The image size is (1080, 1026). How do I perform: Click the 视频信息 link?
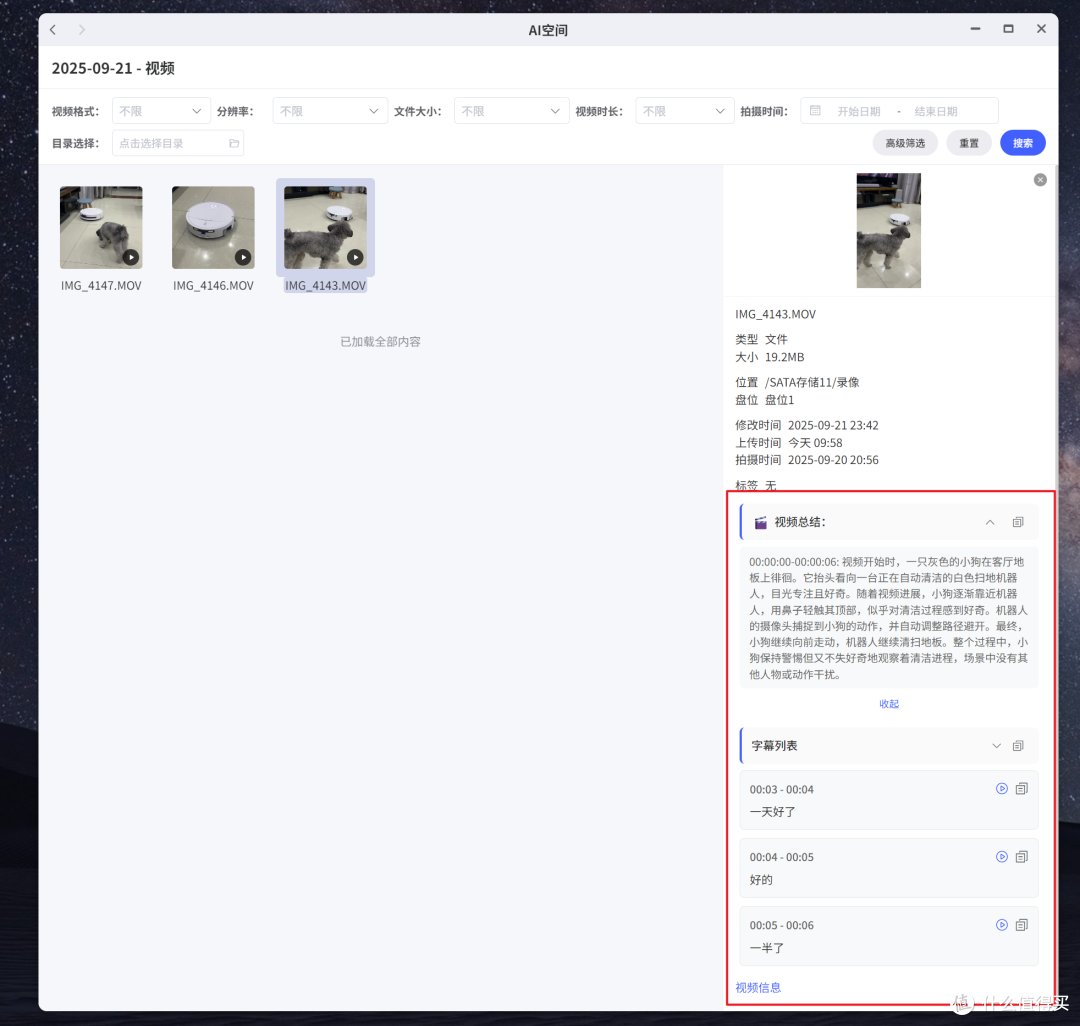[x=758, y=987]
